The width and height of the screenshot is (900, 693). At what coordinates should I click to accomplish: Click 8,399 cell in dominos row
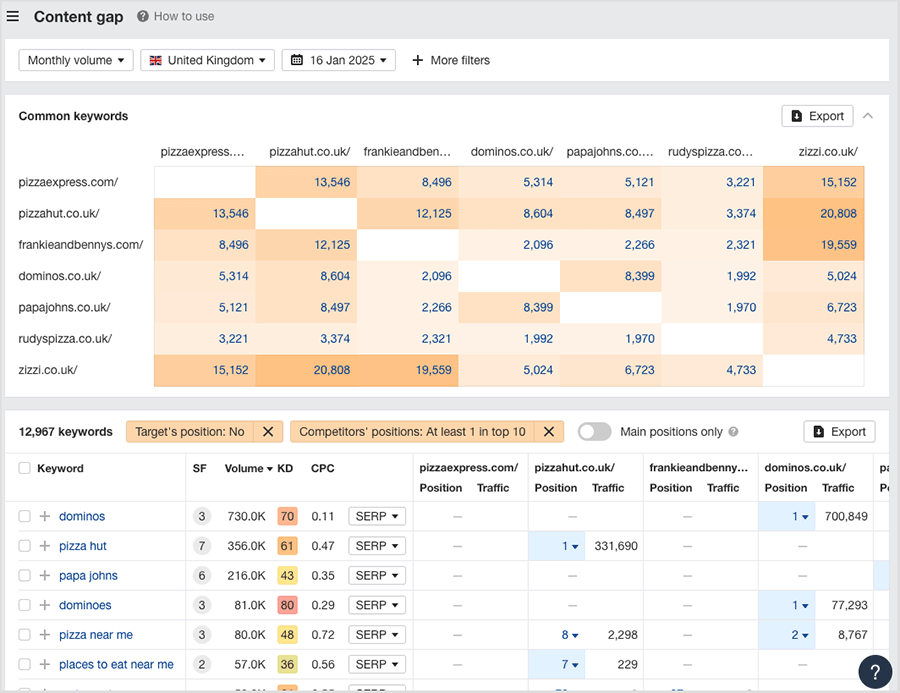611,276
